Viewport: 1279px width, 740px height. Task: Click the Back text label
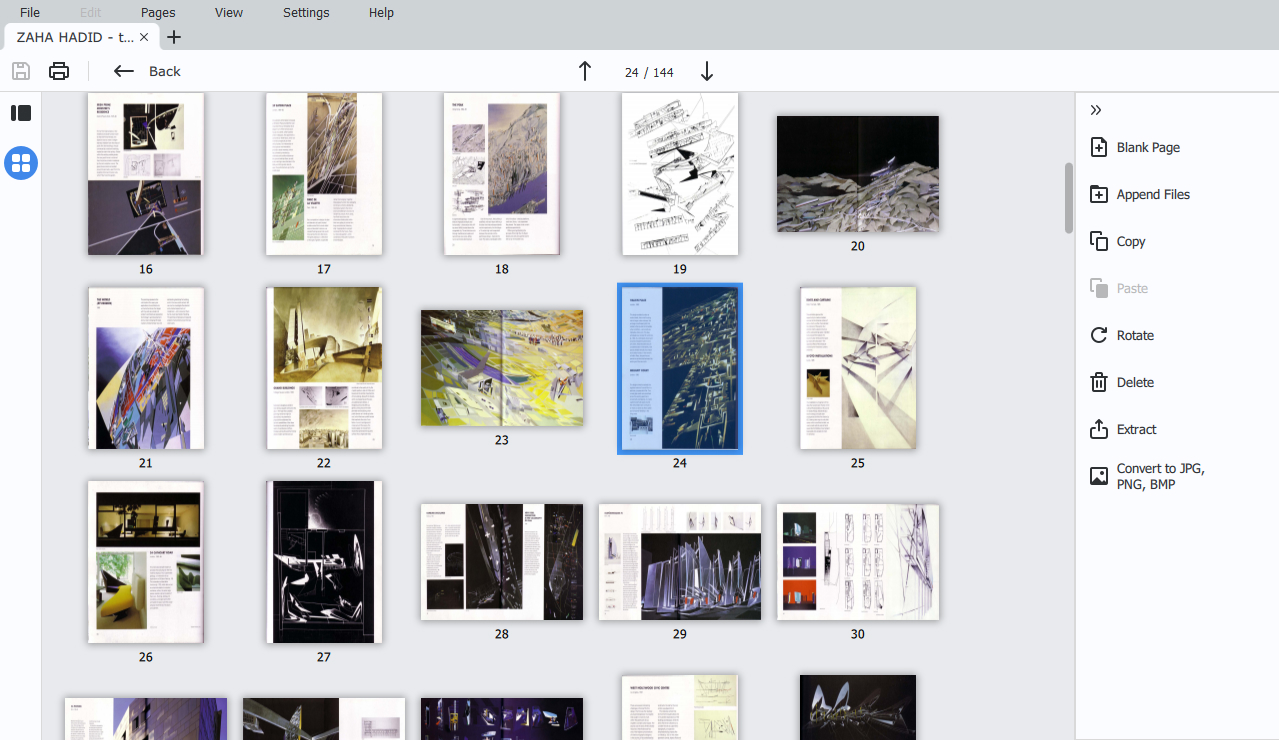tap(165, 71)
